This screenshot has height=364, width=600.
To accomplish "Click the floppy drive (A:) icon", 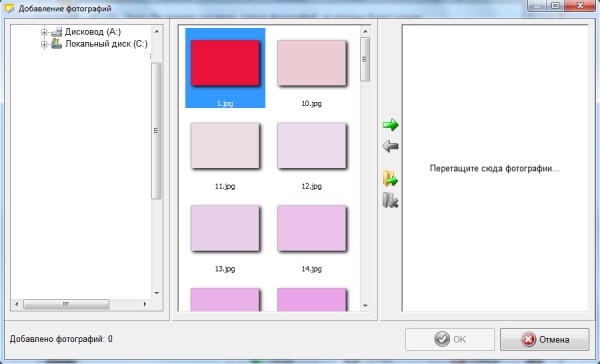I will tap(56, 32).
